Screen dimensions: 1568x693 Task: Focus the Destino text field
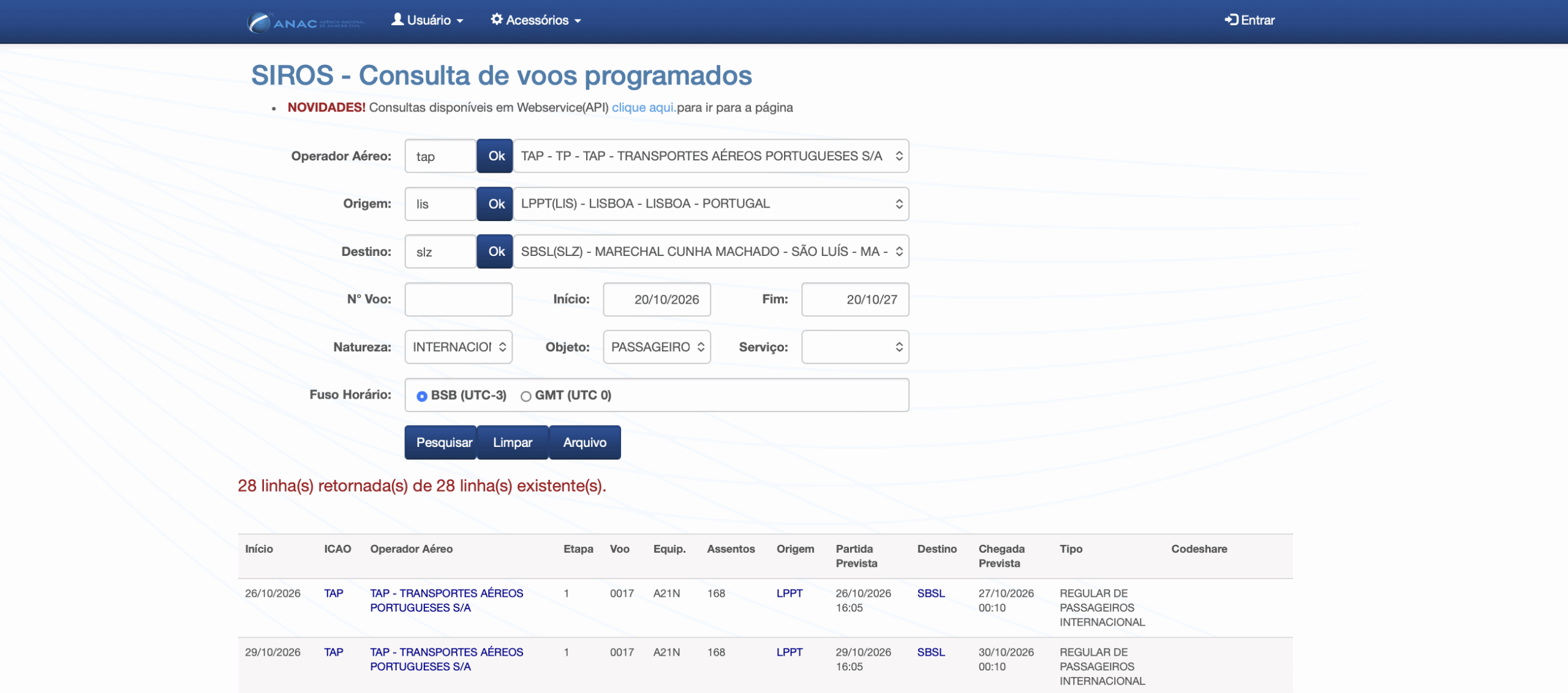click(440, 252)
